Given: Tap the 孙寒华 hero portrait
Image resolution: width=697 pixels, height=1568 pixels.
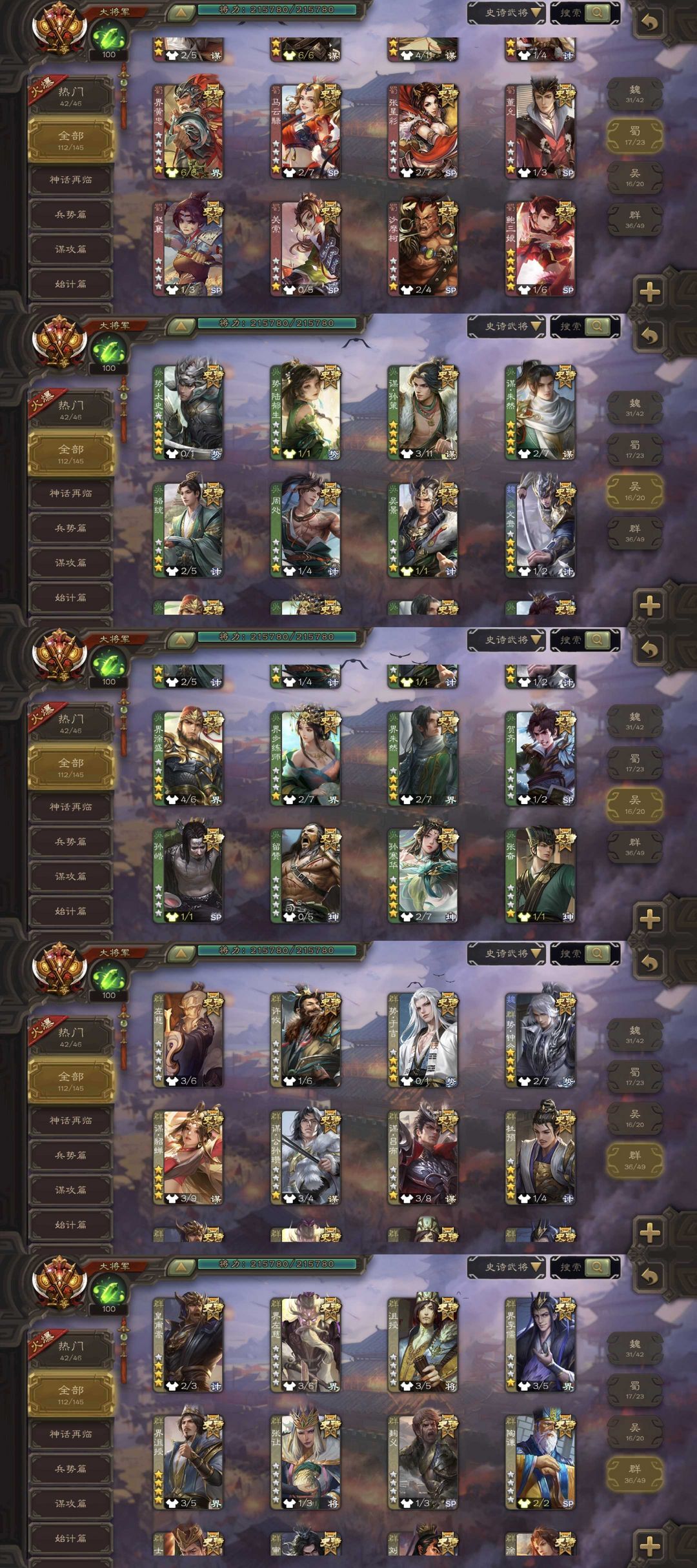Looking at the screenshot, I should tap(423, 876).
